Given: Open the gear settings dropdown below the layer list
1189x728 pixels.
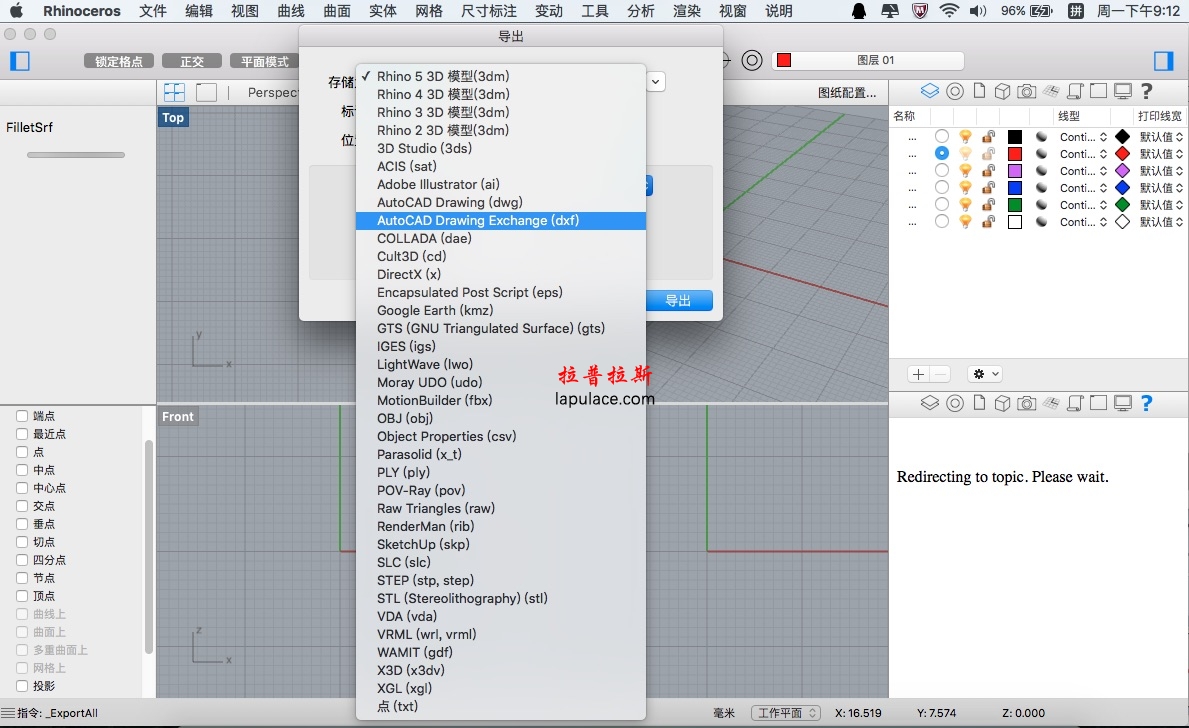Looking at the screenshot, I should pos(986,374).
